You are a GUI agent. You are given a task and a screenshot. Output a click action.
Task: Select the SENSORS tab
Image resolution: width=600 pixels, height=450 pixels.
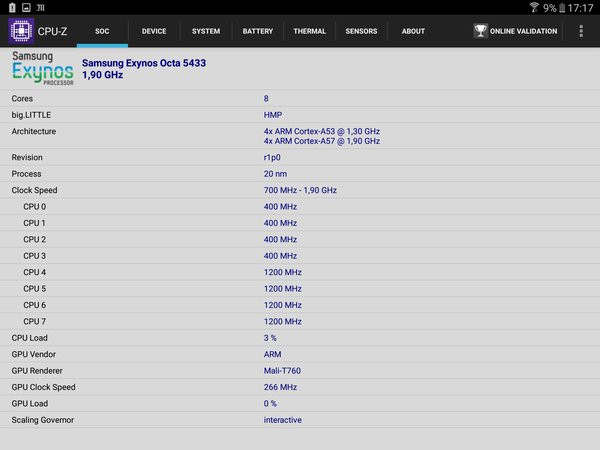click(x=361, y=31)
